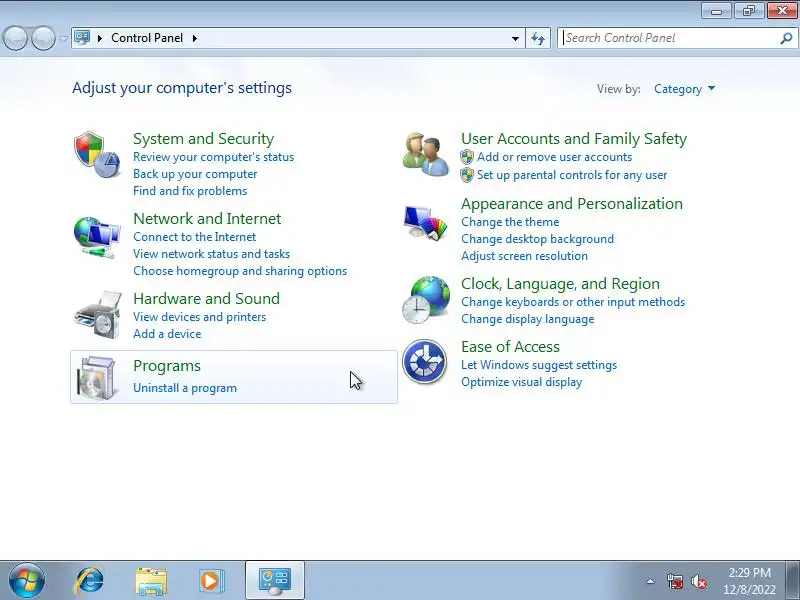Open the System and Security category
Image resolution: width=800 pixels, height=600 pixels.
point(204,139)
